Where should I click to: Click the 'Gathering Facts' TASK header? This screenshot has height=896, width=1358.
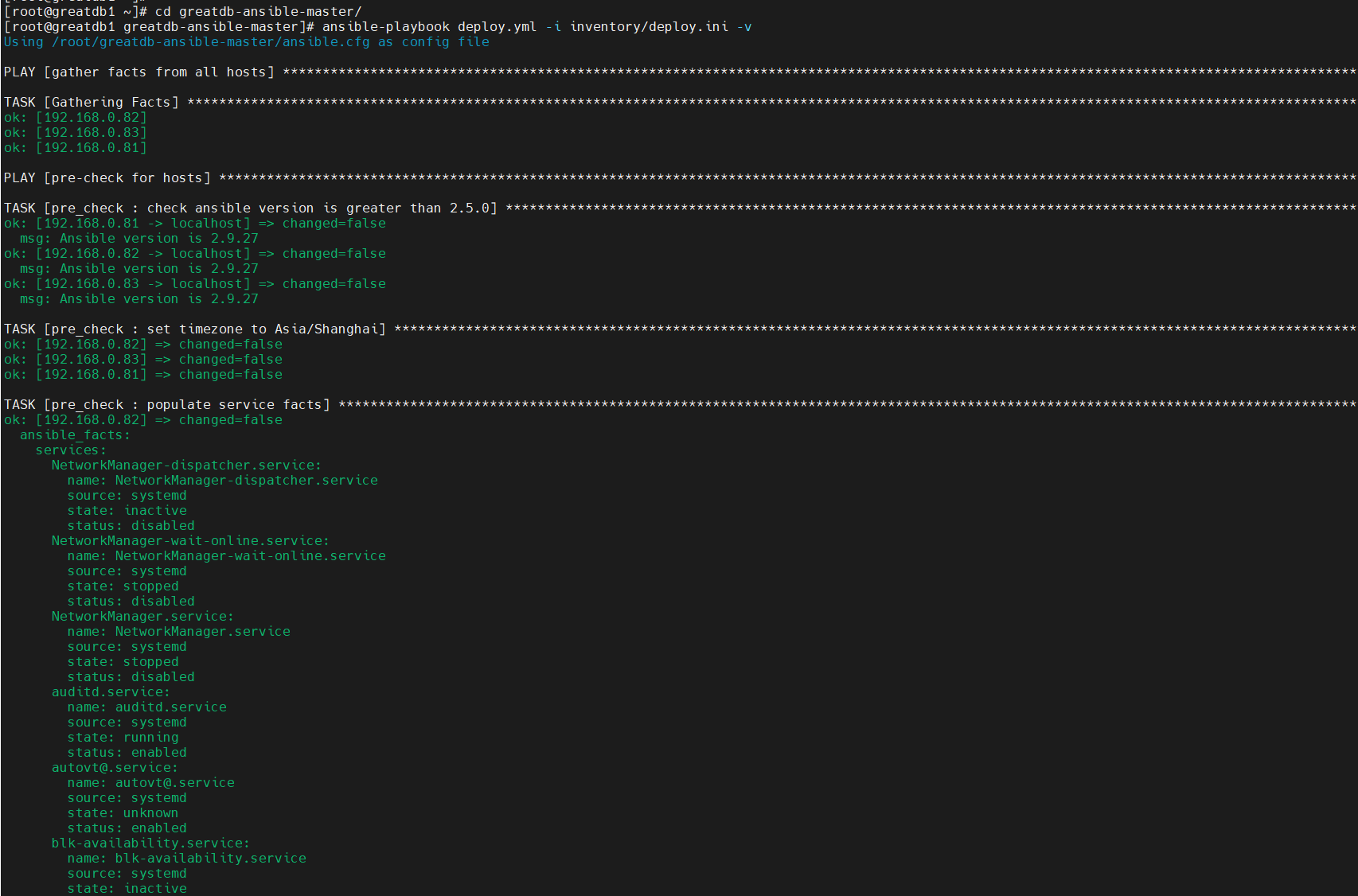click(x=680, y=103)
